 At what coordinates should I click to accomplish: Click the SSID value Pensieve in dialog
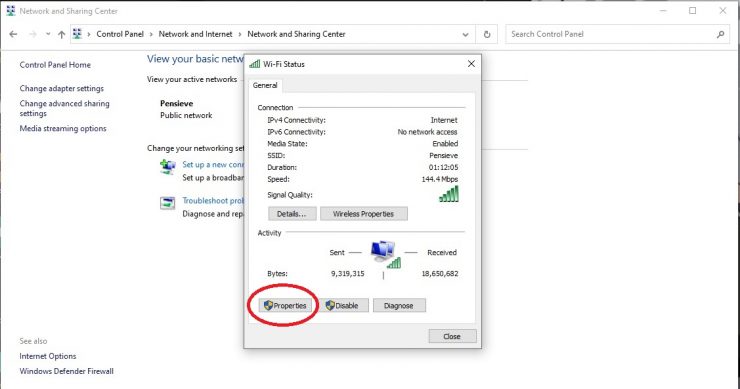[x=443, y=155]
